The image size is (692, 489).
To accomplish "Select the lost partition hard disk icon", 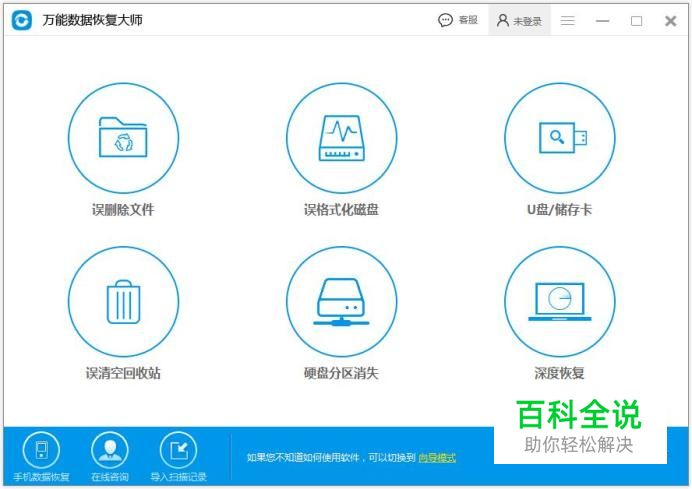I will tap(341, 301).
